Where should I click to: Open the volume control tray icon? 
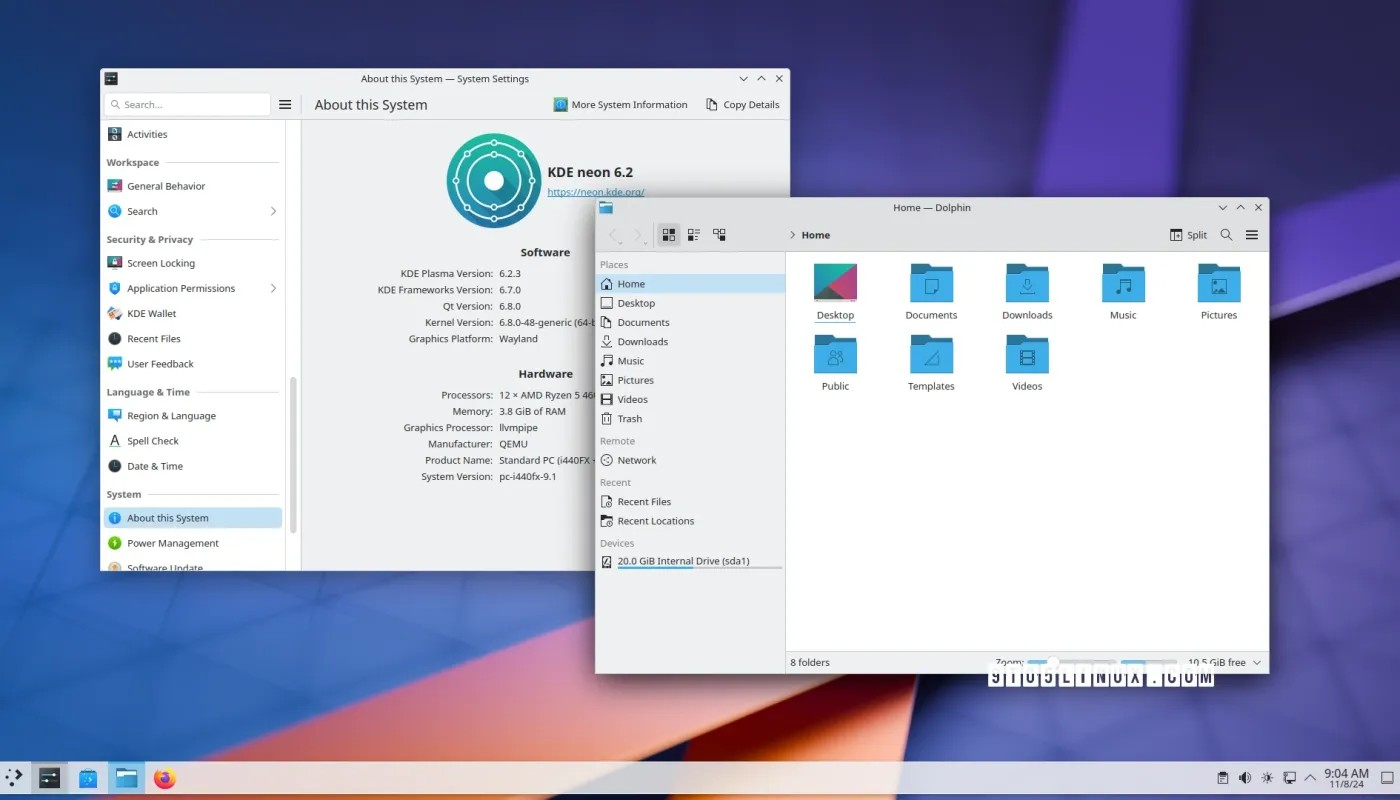click(1245, 777)
